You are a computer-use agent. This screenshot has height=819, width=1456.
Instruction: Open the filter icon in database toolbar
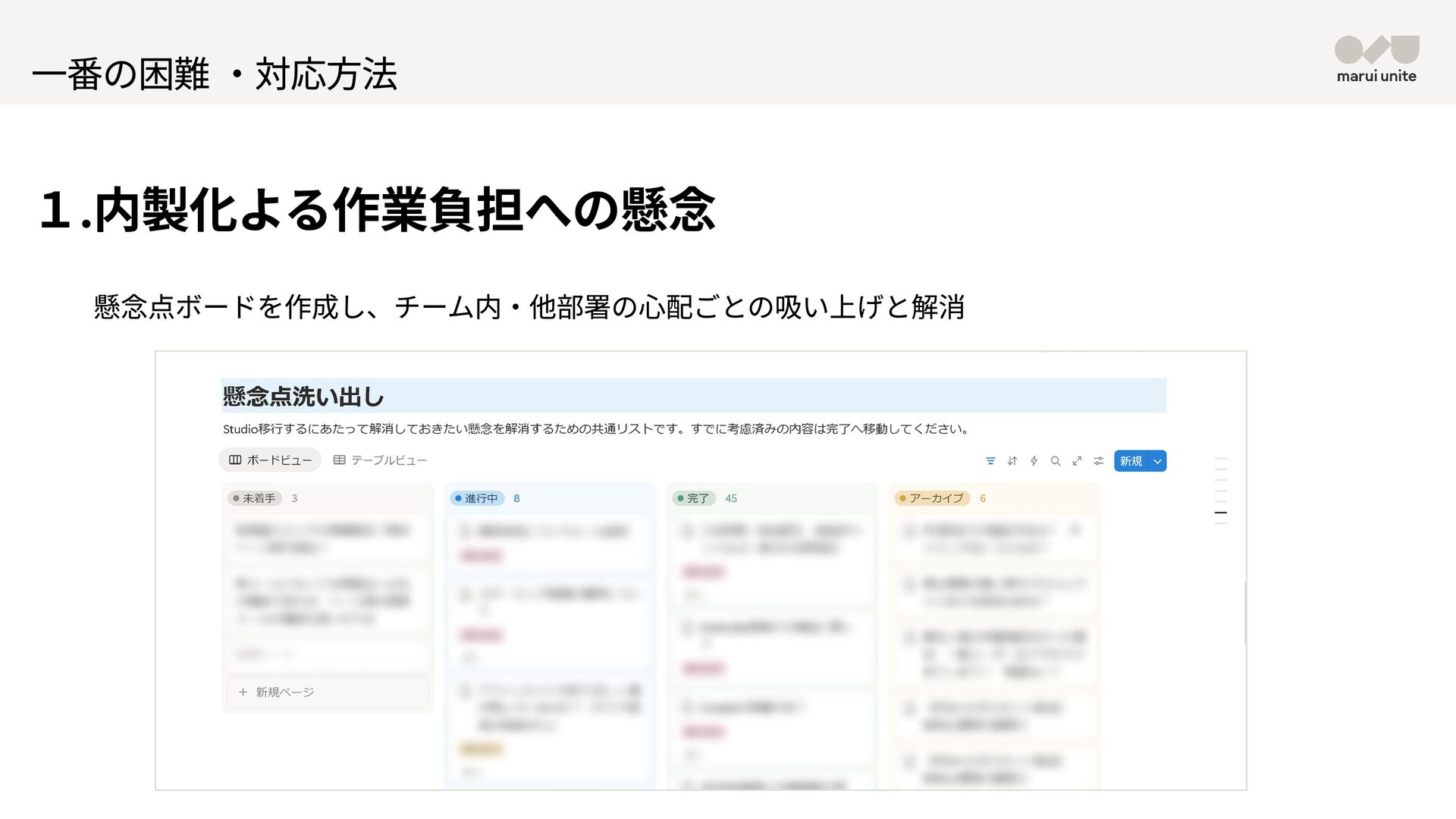990,461
